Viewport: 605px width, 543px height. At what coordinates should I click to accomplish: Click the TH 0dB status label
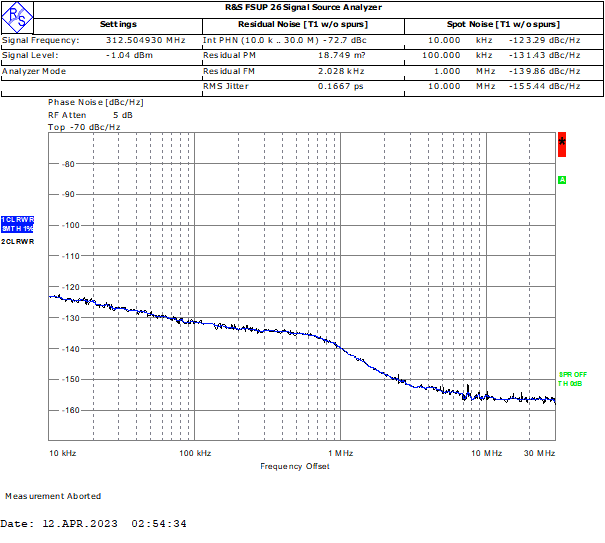point(570,384)
